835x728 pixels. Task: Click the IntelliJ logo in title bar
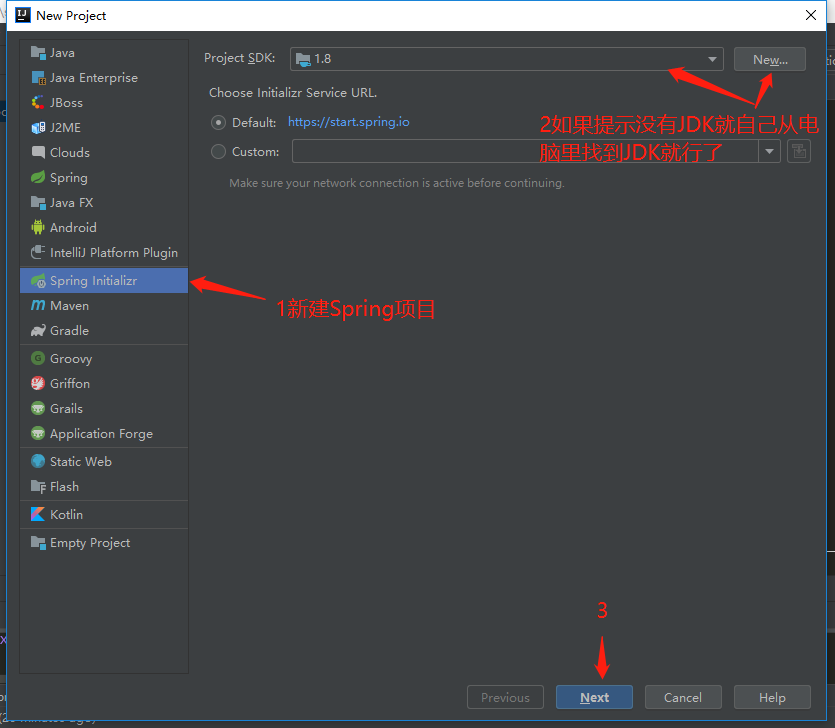[x=22, y=15]
